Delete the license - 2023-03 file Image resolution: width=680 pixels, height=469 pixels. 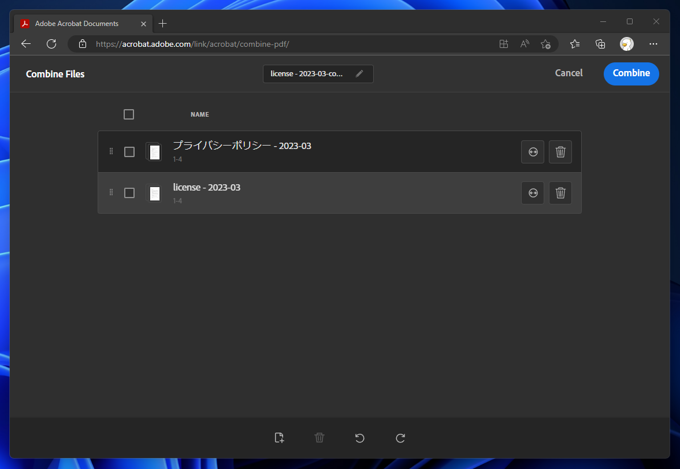tap(560, 193)
